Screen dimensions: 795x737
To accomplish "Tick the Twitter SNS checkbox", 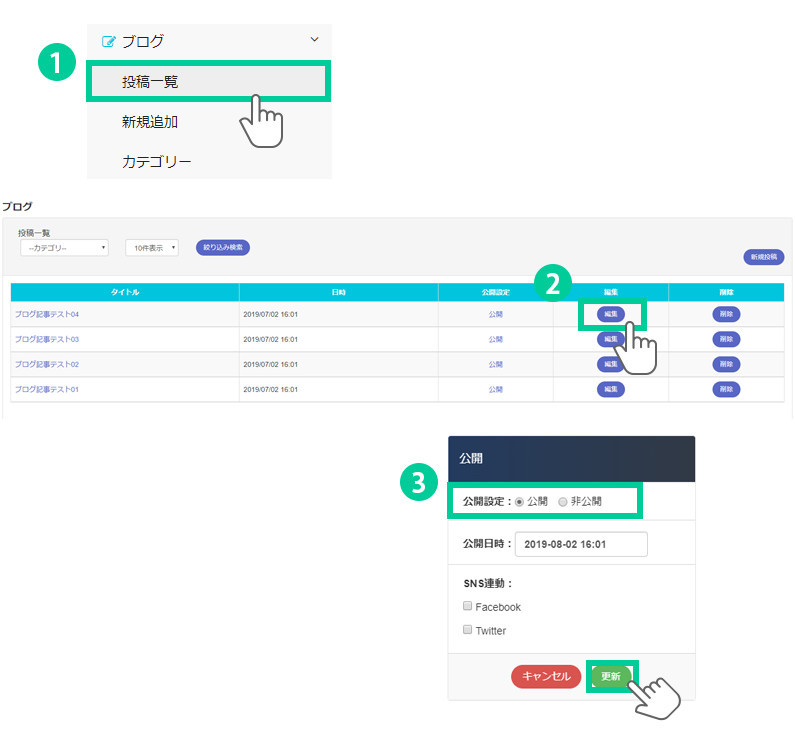I will tap(467, 630).
